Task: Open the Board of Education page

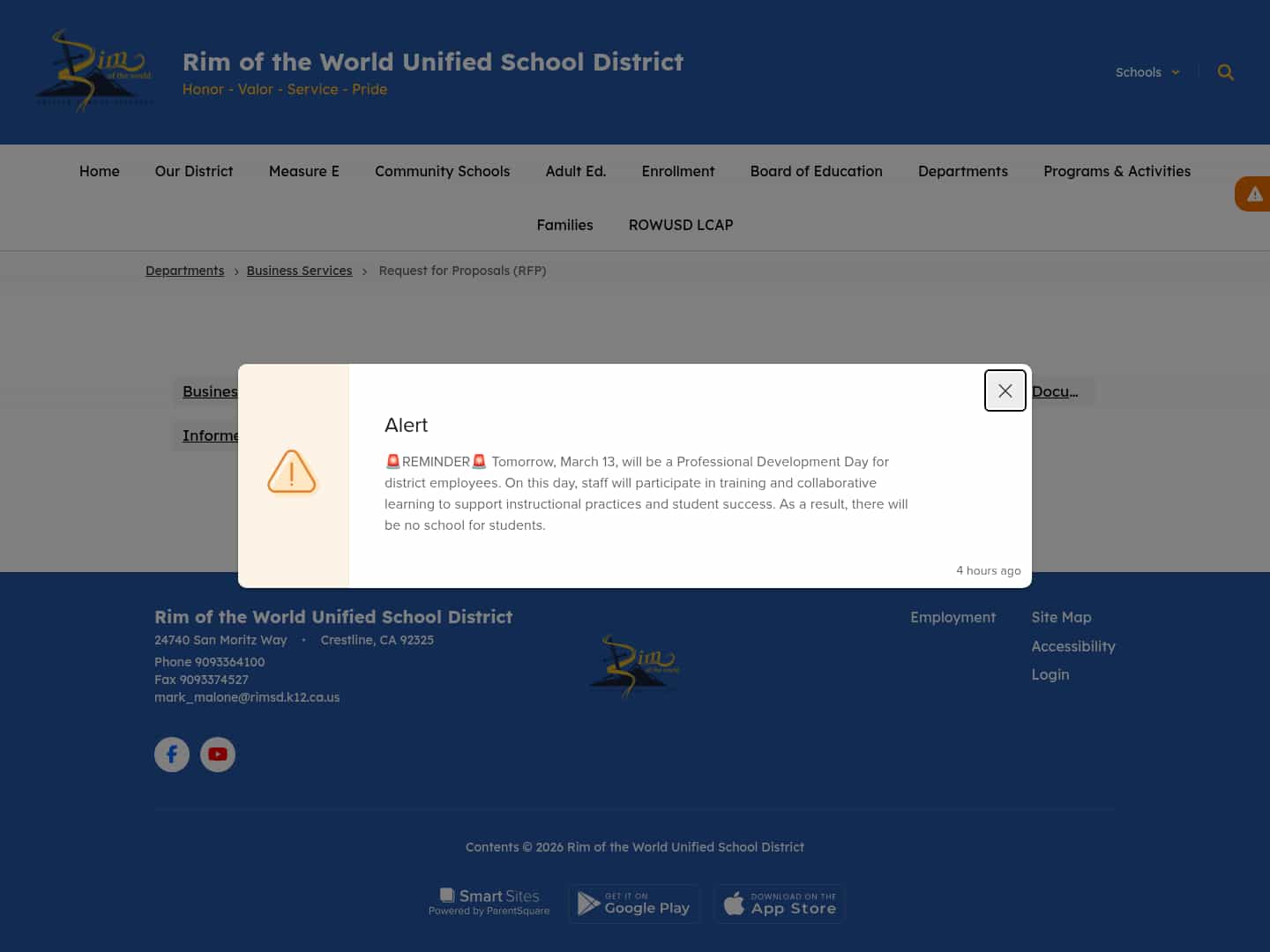Action: click(816, 171)
